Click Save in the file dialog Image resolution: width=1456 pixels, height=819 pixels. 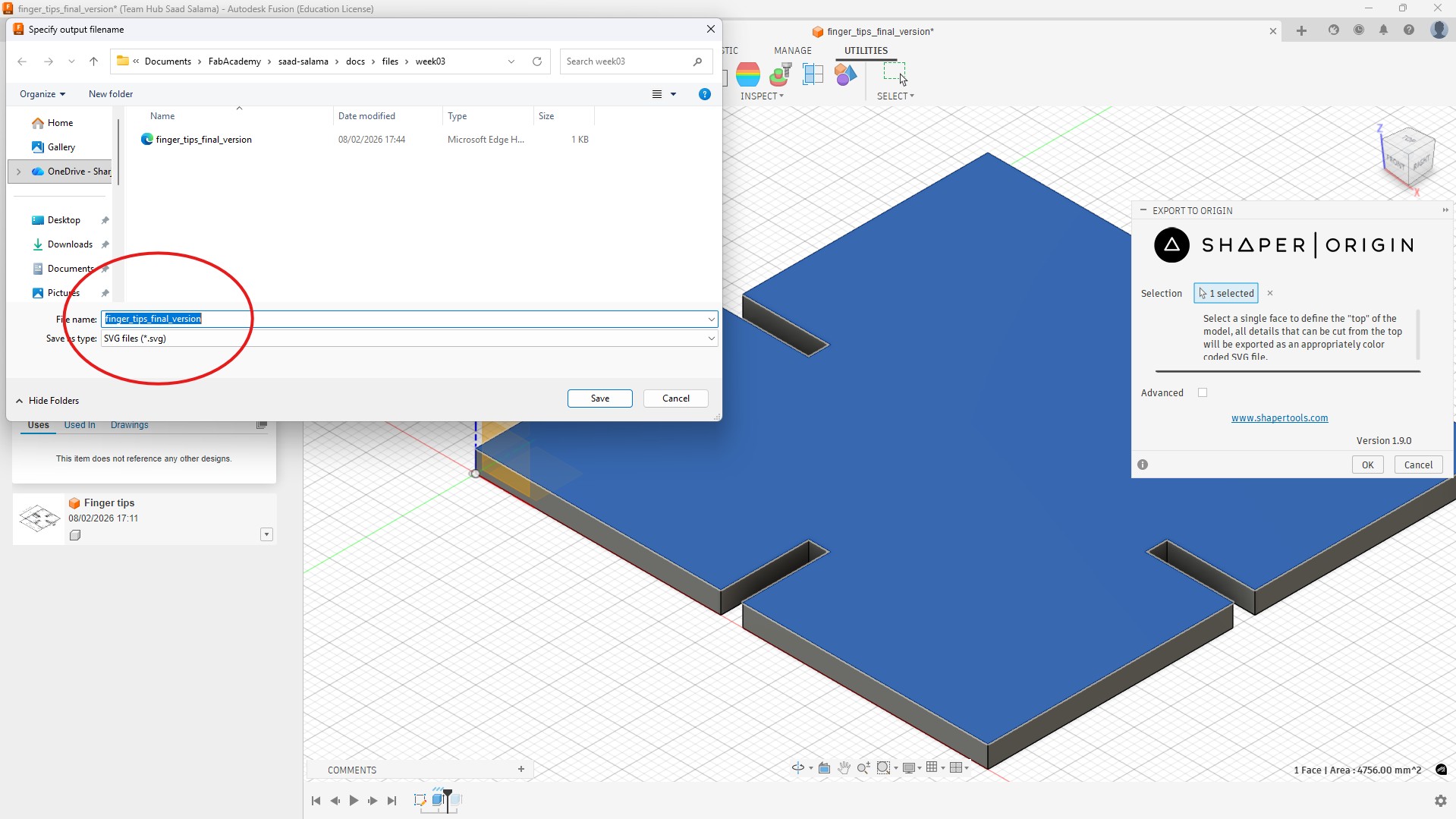(599, 398)
